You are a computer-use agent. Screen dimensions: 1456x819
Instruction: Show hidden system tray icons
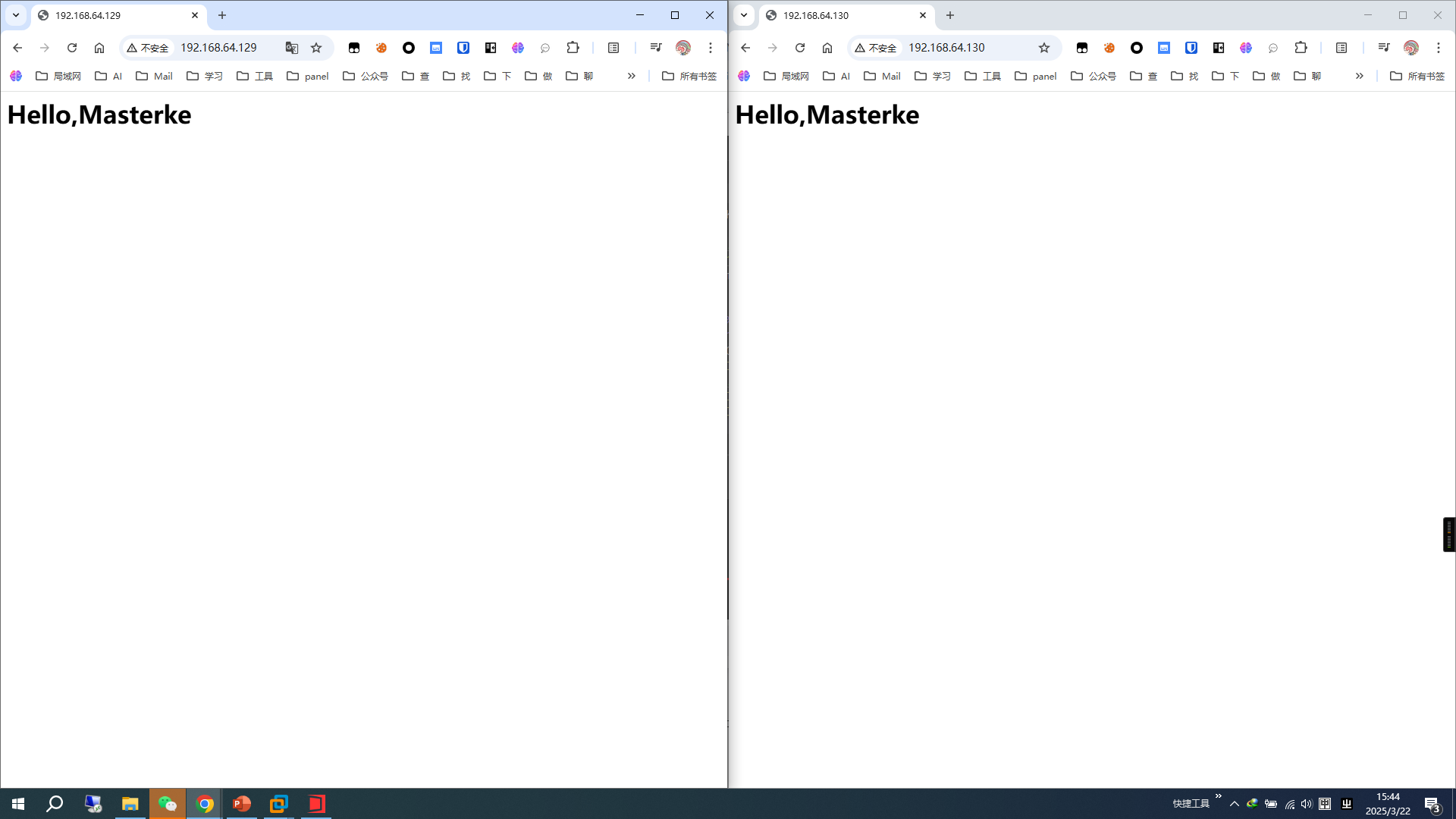click(1235, 804)
